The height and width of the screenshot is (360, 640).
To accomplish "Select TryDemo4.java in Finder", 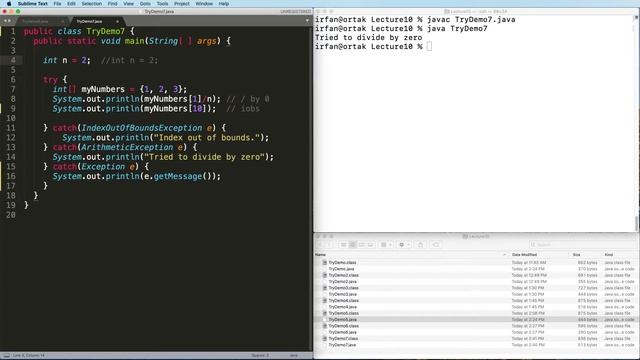I will 476,307.
